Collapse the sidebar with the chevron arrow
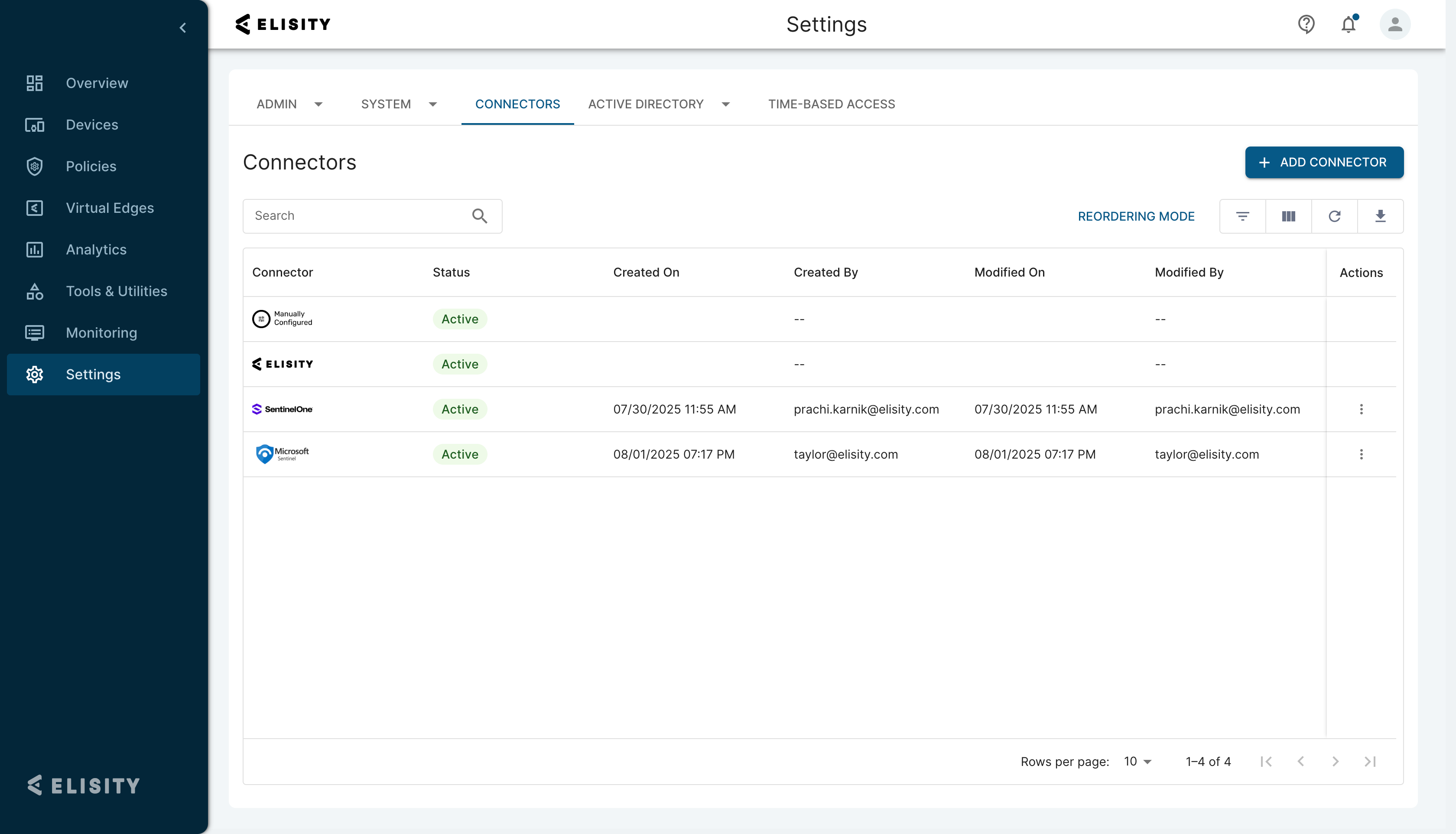This screenshot has height=834, width=1456. click(x=182, y=27)
